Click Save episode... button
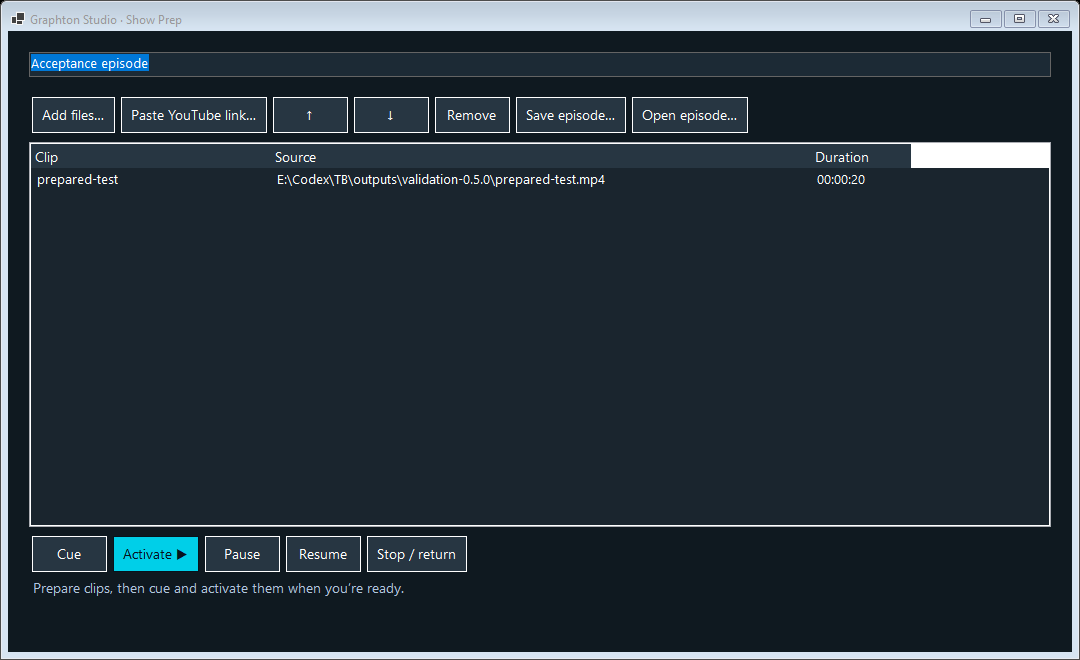This screenshot has width=1080, height=660. [570, 115]
